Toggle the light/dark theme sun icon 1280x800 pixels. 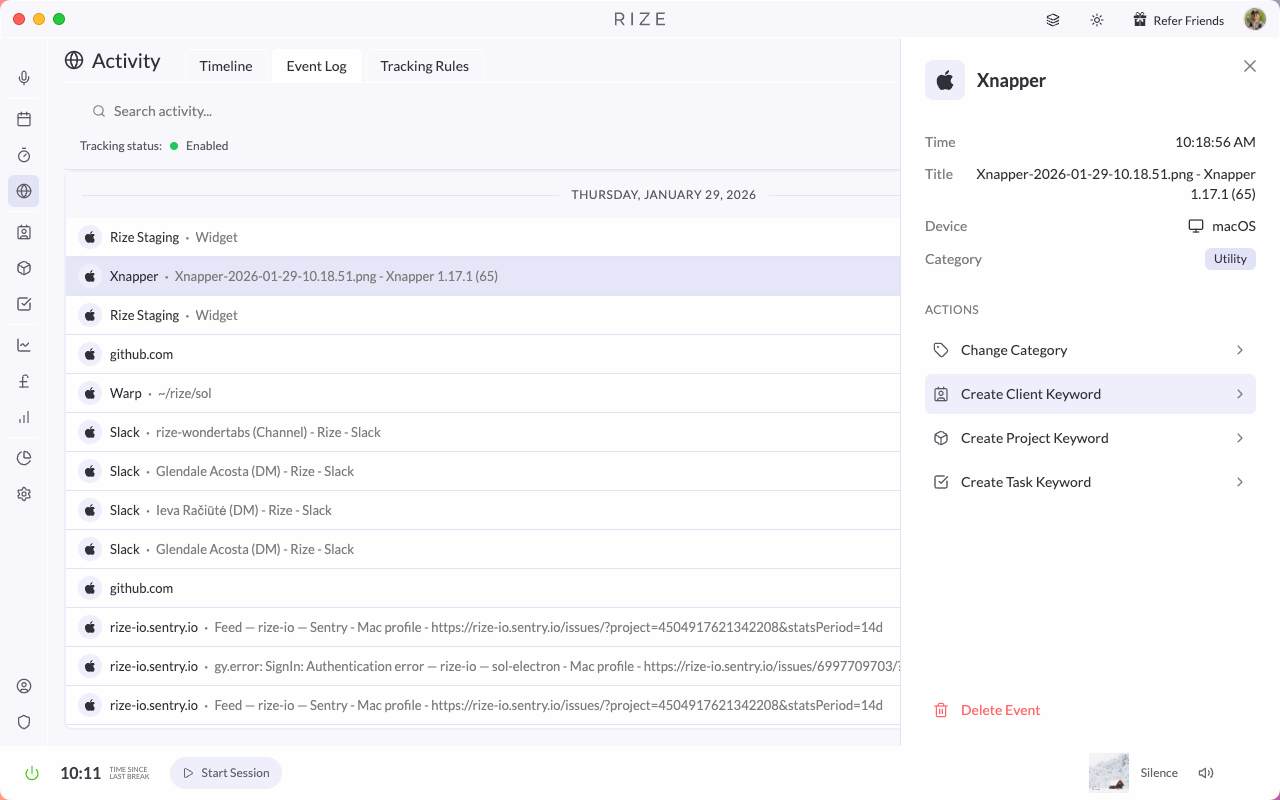(1097, 20)
